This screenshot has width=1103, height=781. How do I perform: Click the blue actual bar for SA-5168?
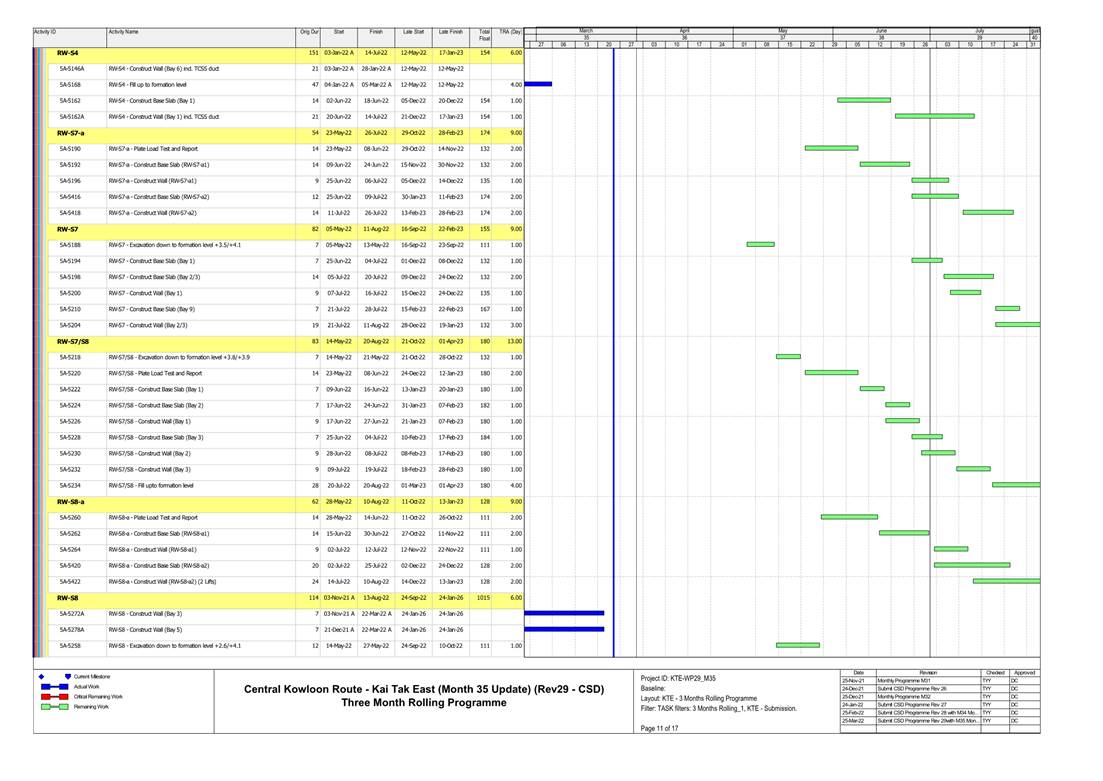coord(538,84)
